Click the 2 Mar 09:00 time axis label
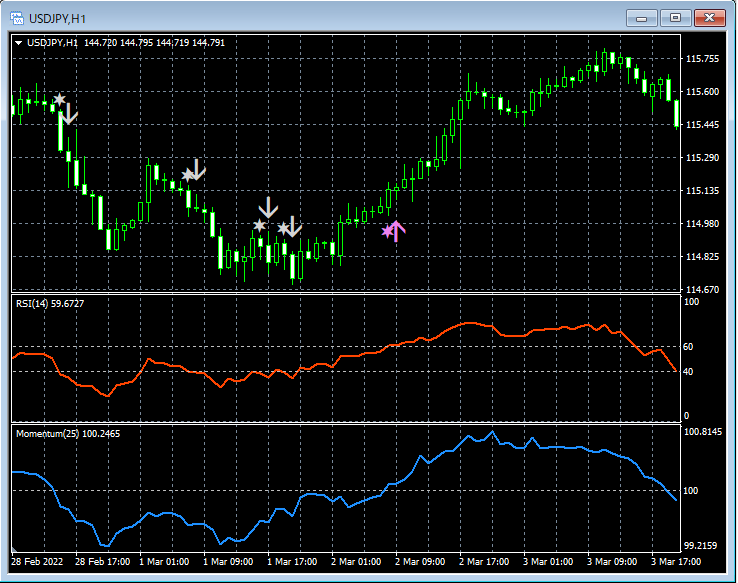Screen dimensions: 738x583 coord(418,561)
